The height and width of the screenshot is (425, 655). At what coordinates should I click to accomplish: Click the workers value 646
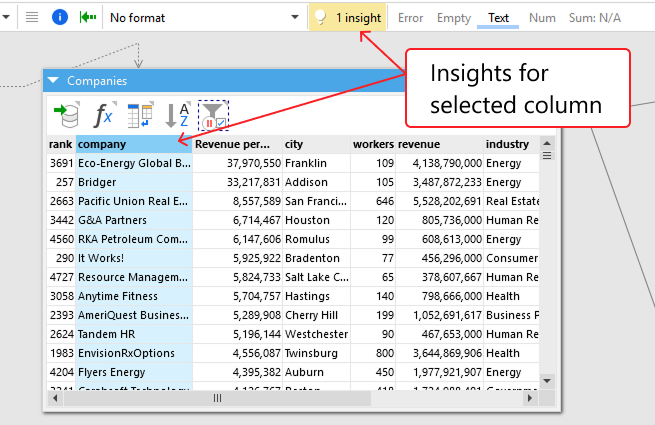[373, 201]
